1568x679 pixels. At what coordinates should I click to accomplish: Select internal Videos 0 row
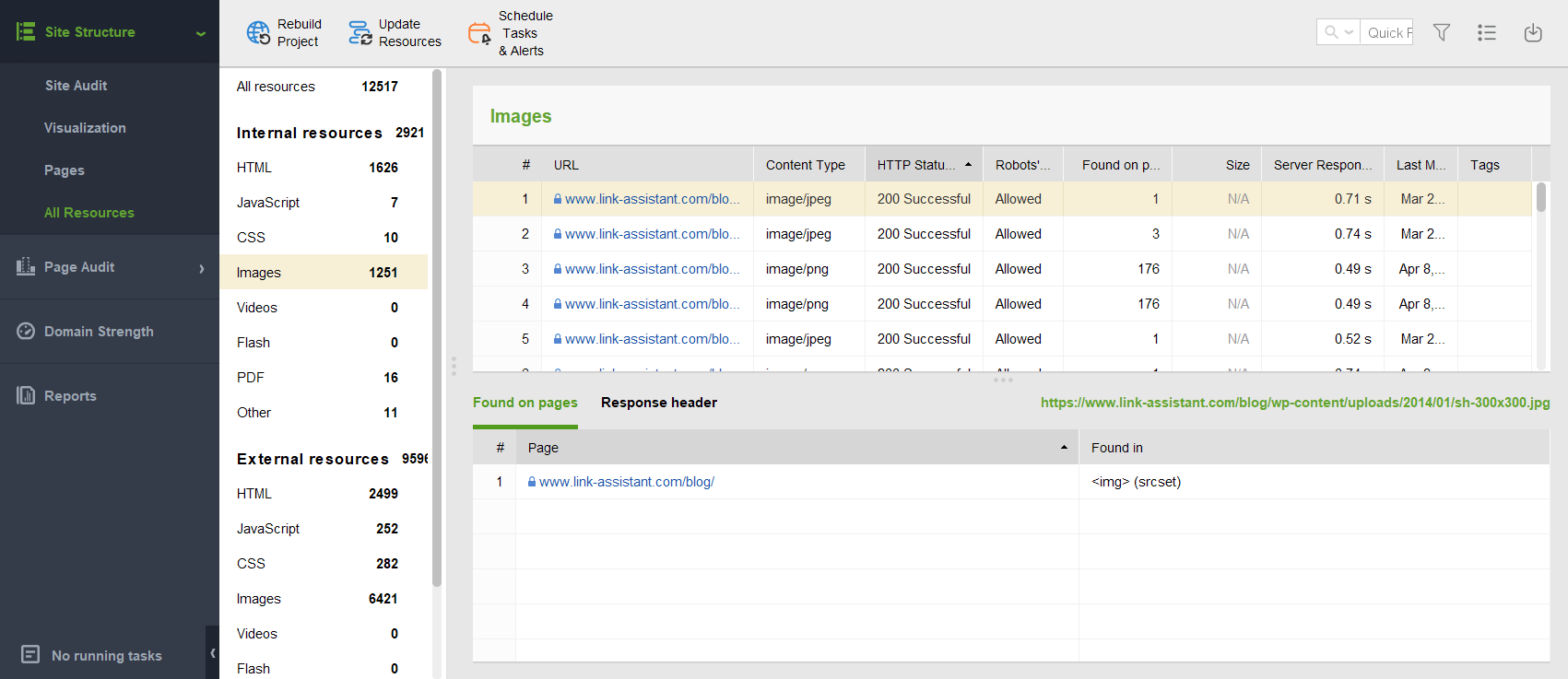tap(324, 308)
